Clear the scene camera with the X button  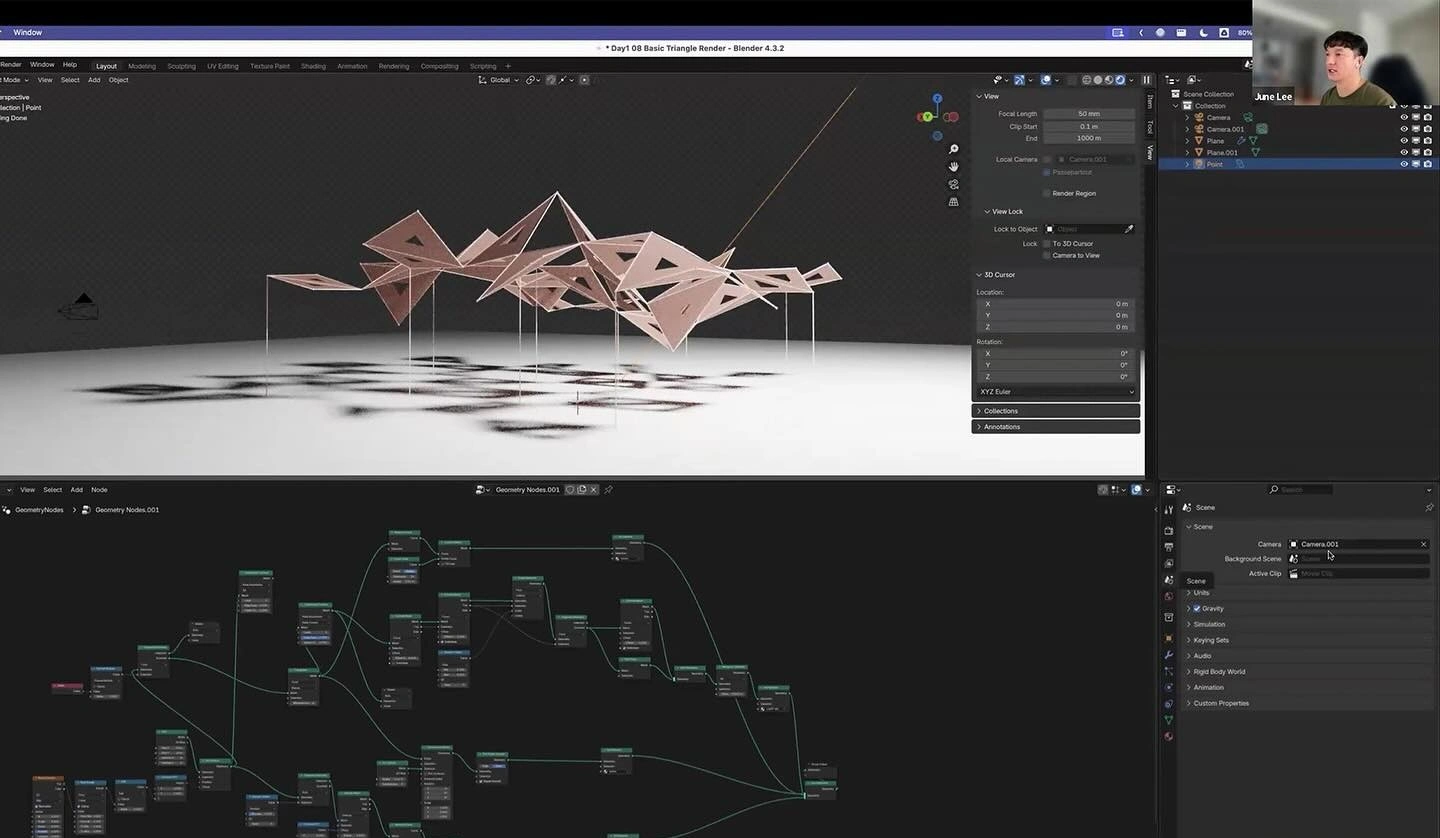pos(1423,544)
